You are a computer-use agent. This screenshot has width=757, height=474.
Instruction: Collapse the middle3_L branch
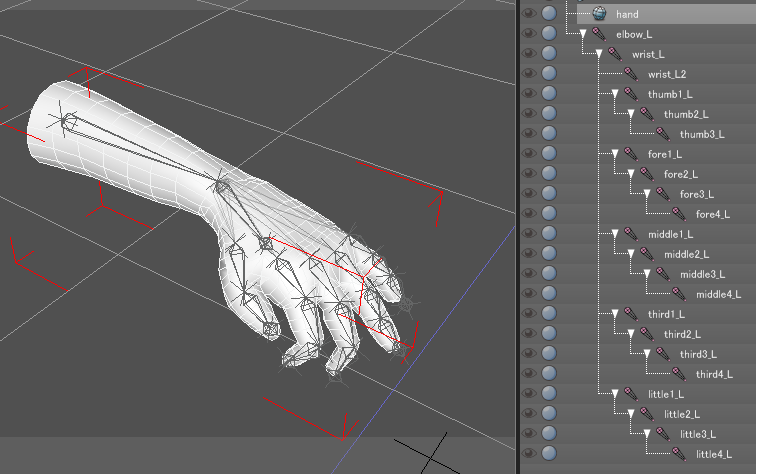tap(646, 274)
